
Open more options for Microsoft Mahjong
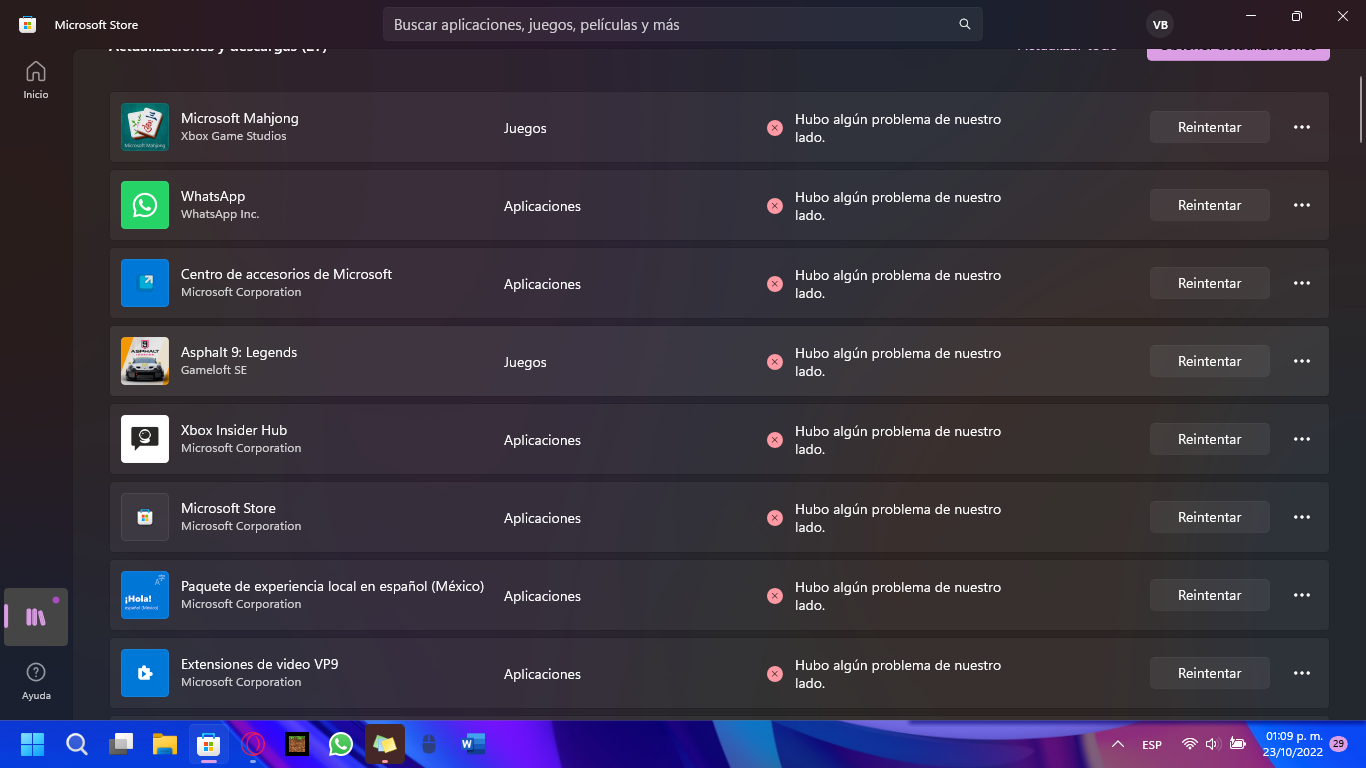point(1302,127)
